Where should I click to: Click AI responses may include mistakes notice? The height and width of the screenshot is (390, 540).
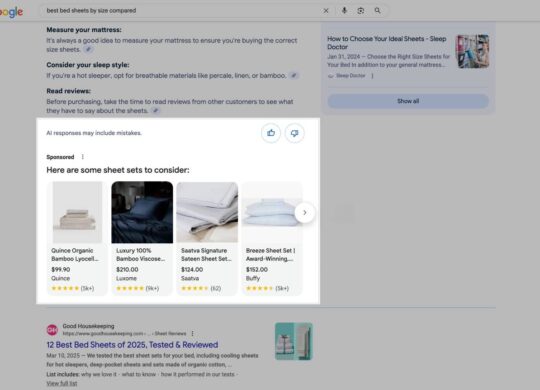[x=94, y=133]
